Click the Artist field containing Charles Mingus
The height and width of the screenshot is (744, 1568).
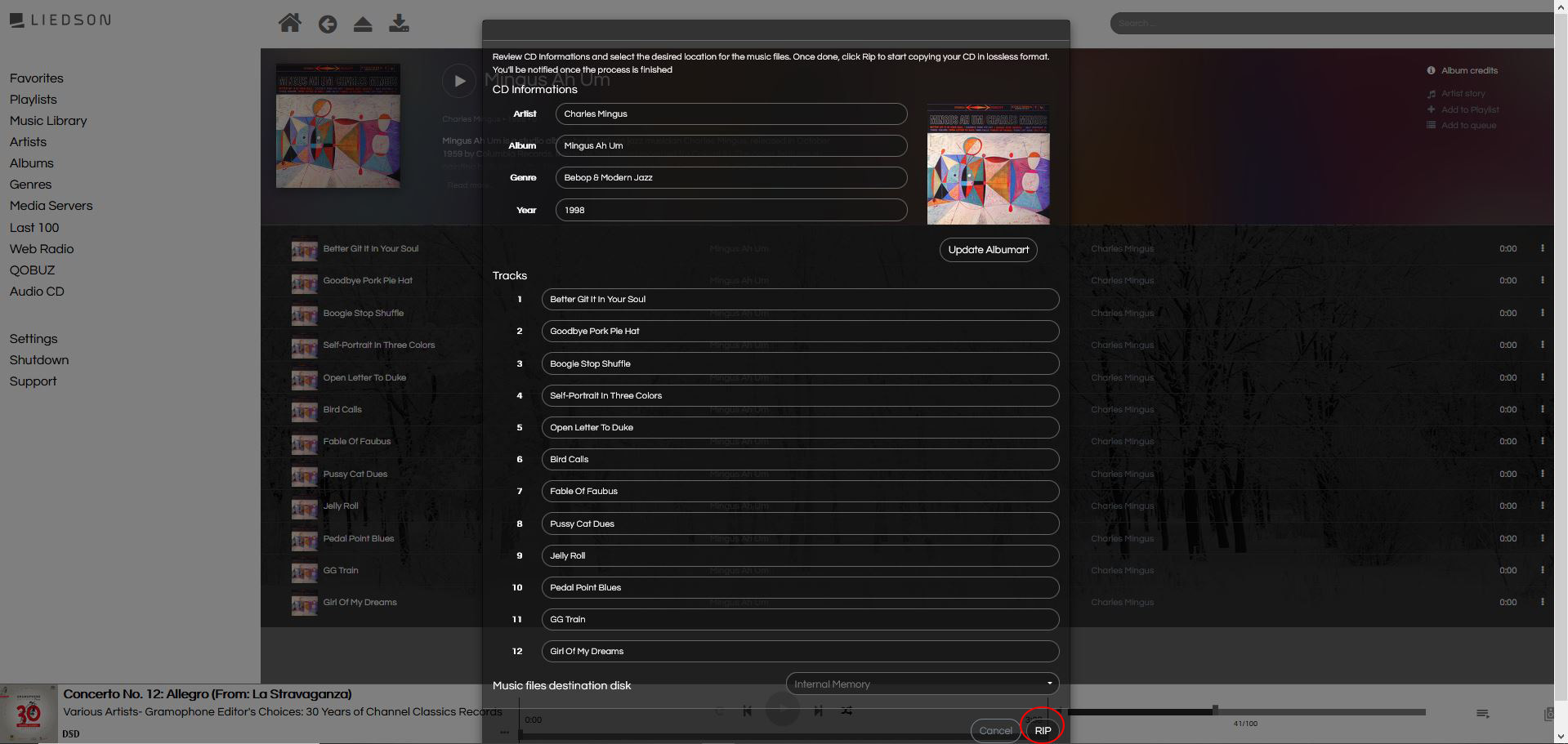[730, 114]
